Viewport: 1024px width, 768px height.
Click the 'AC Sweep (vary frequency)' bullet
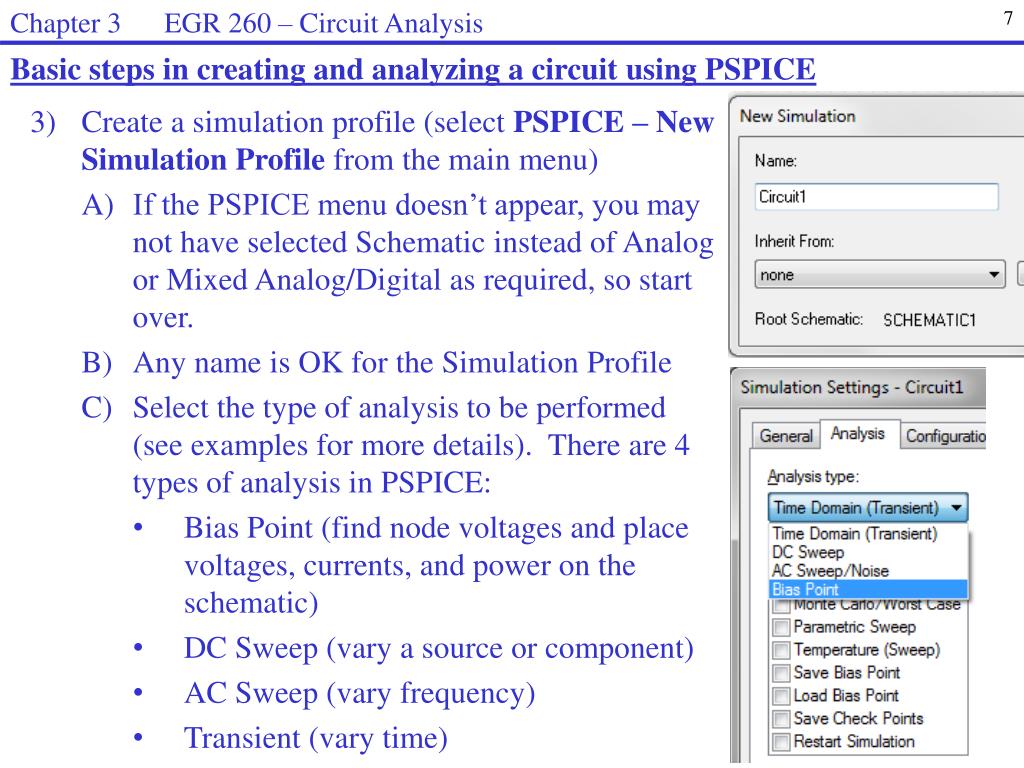pos(359,693)
